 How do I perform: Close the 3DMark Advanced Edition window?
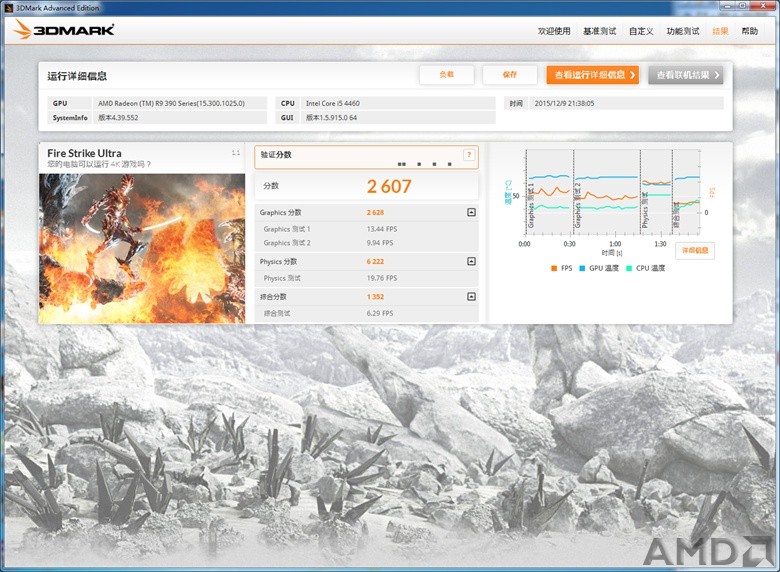click(x=764, y=5)
